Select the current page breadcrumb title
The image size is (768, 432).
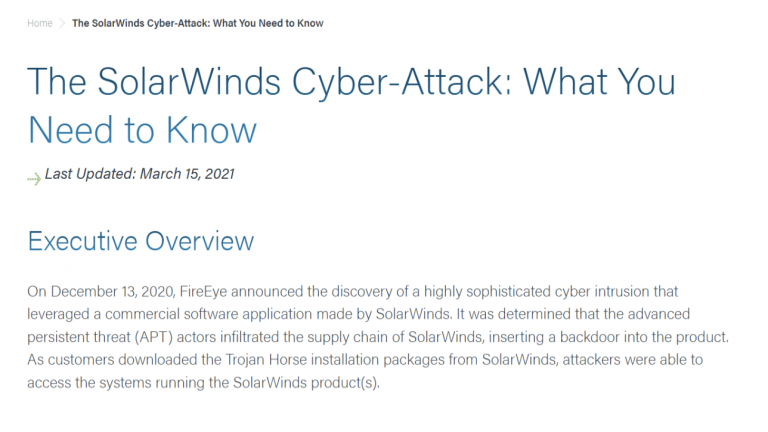pos(197,23)
